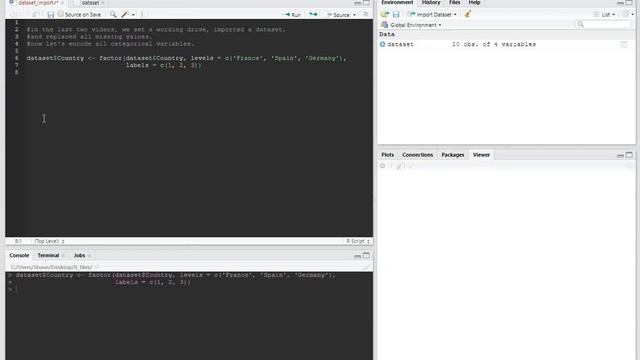The image size is (640, 360).
Task: Open the Files tab
Action: 454,2
